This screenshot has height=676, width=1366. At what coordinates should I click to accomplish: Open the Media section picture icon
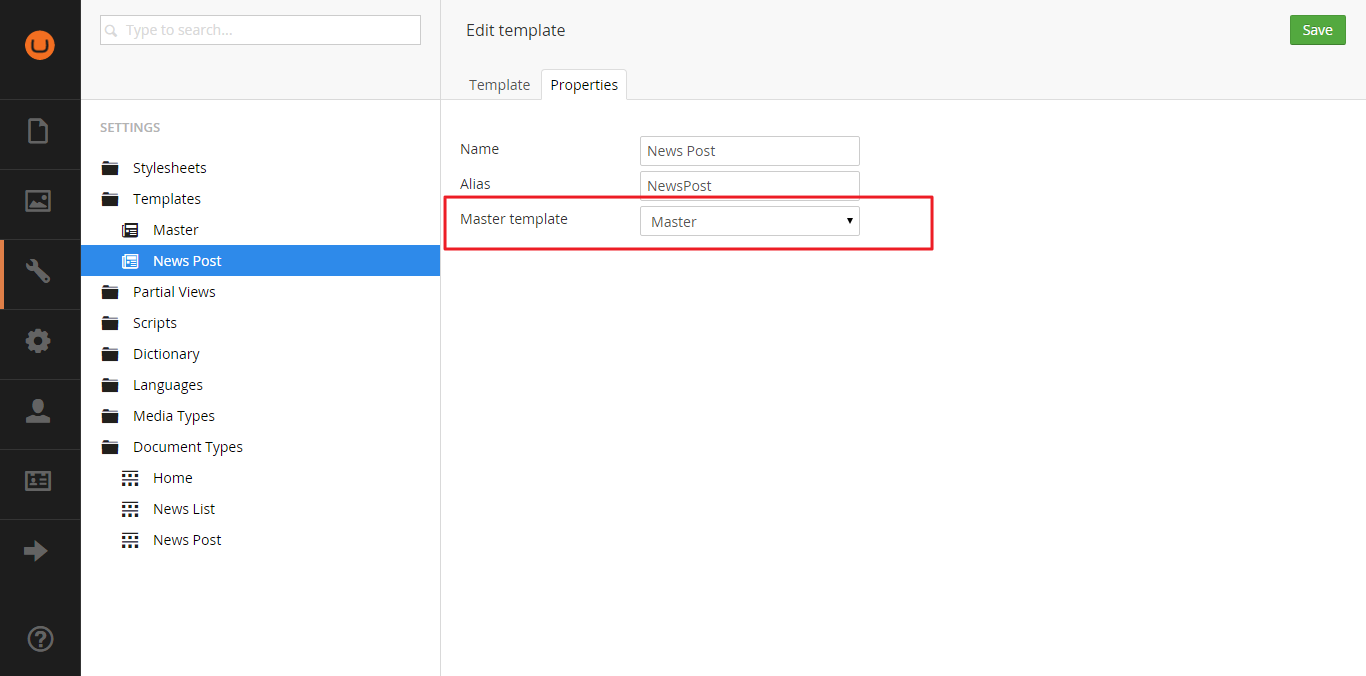click(38, 201)
